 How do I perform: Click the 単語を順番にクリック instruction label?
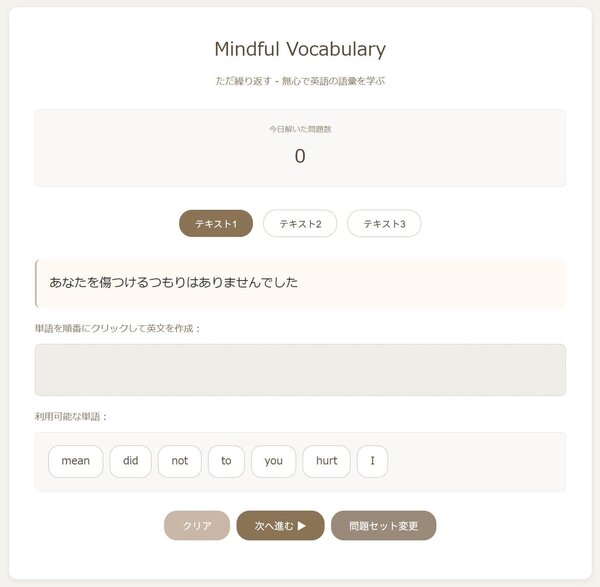pos(118,328)
